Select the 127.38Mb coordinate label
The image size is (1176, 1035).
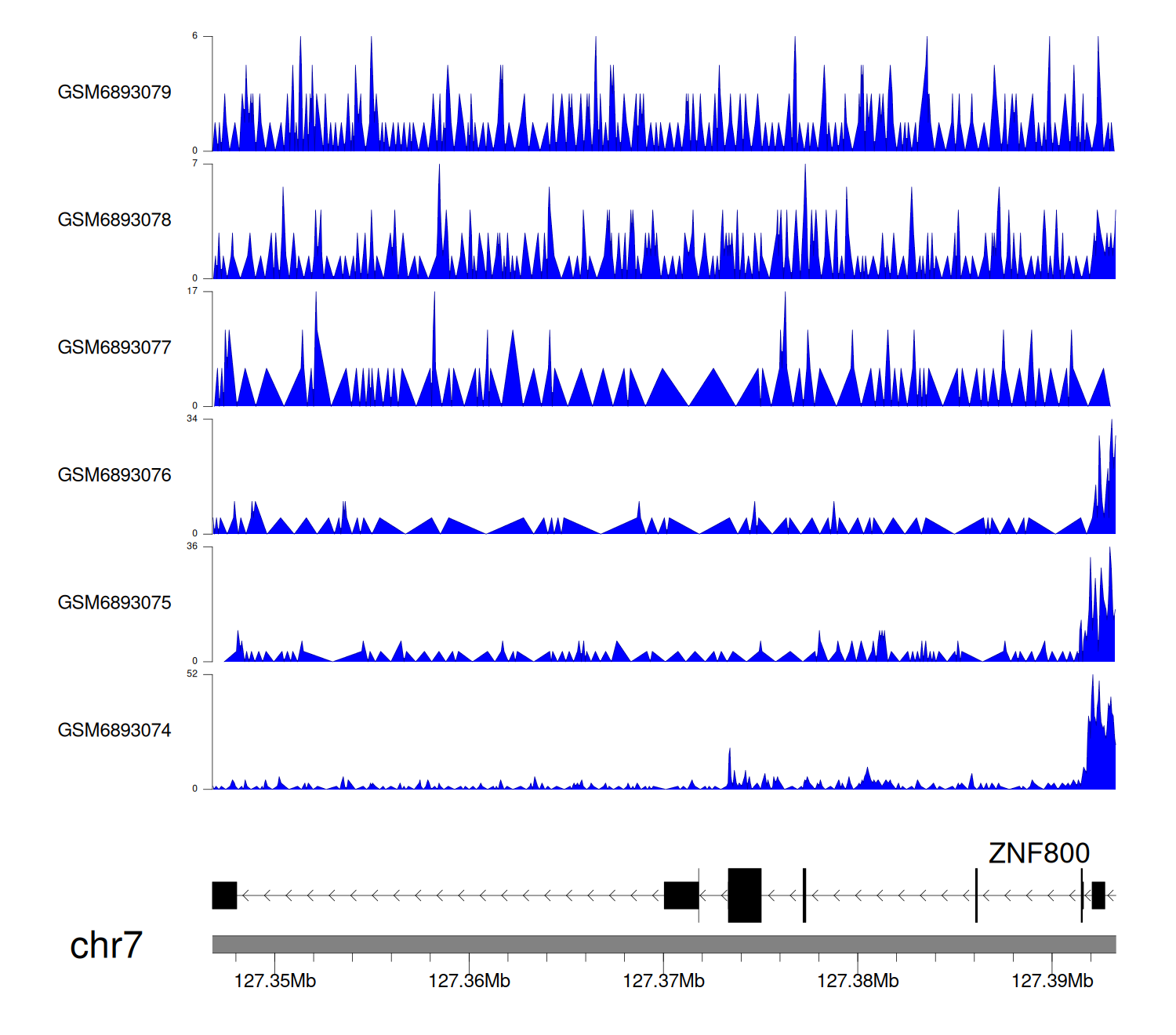(858, 982)
